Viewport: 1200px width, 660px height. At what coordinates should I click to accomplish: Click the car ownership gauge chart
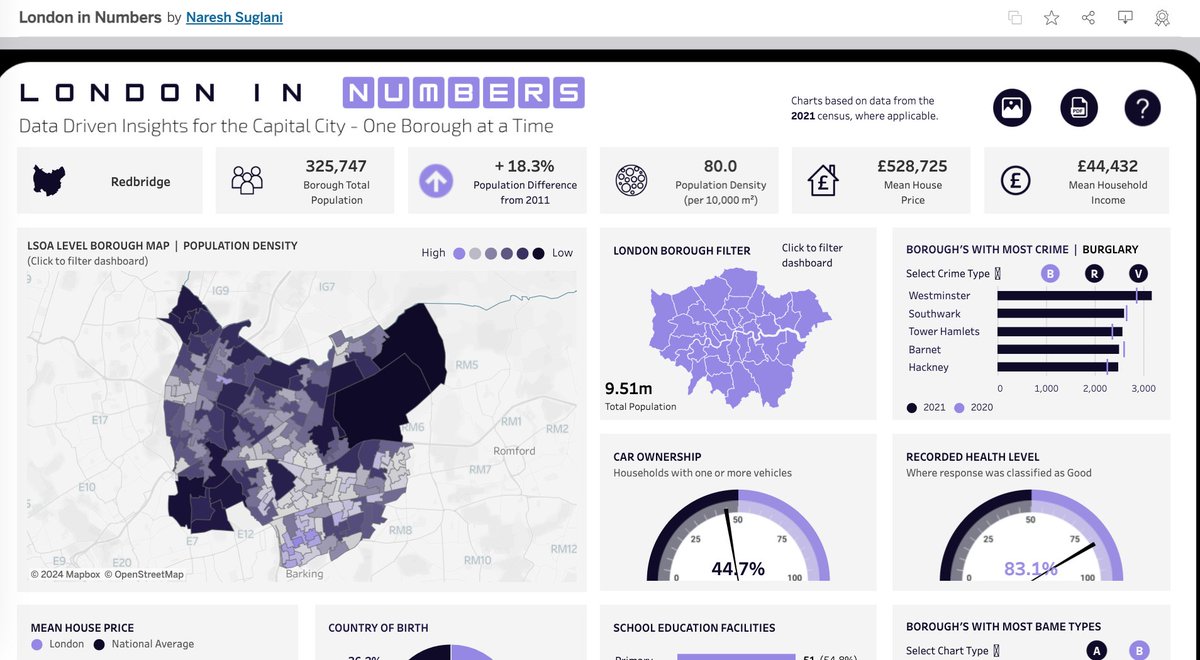click(738, 535)
